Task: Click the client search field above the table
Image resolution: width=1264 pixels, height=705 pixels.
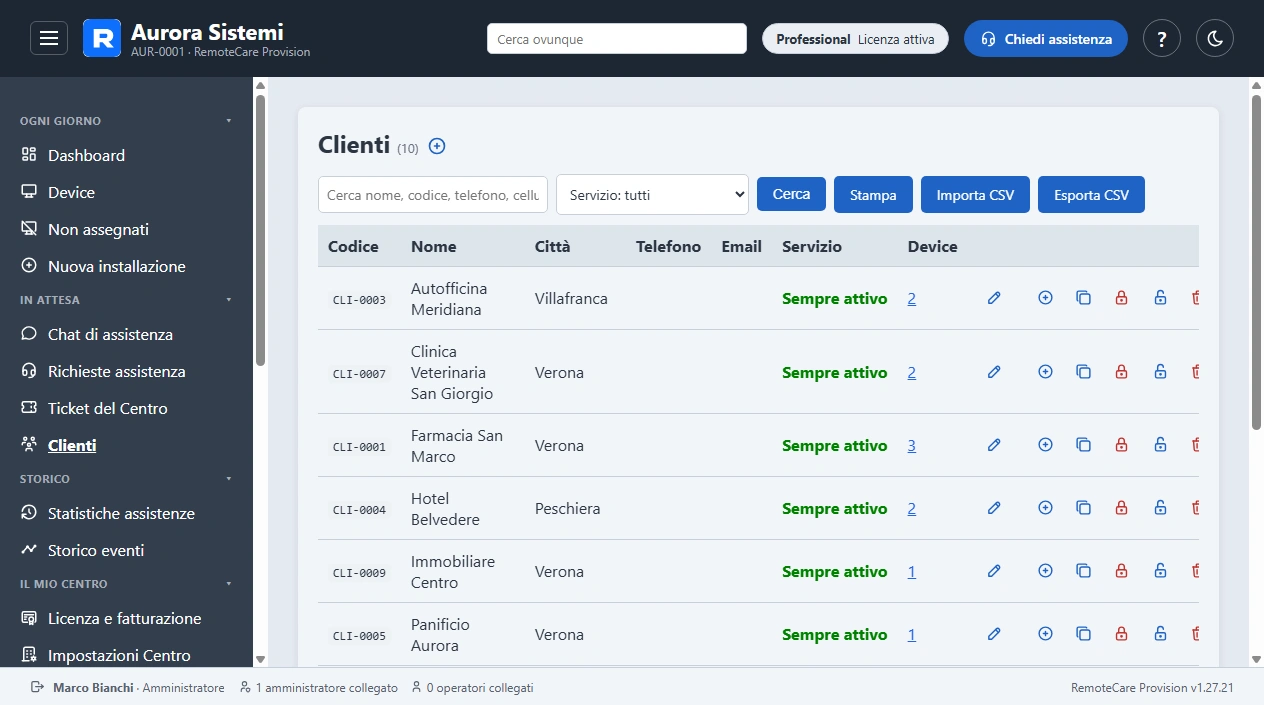Action: click(x=433, y=195)
